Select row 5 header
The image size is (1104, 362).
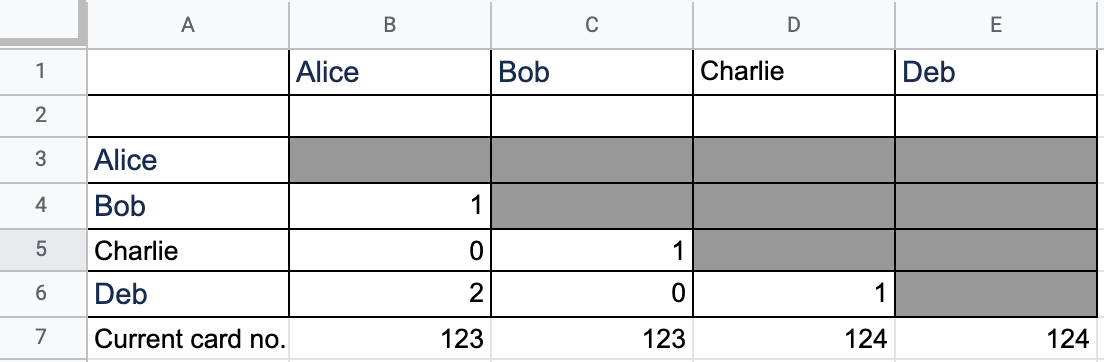pyautogui.click(x=42, y=250)
